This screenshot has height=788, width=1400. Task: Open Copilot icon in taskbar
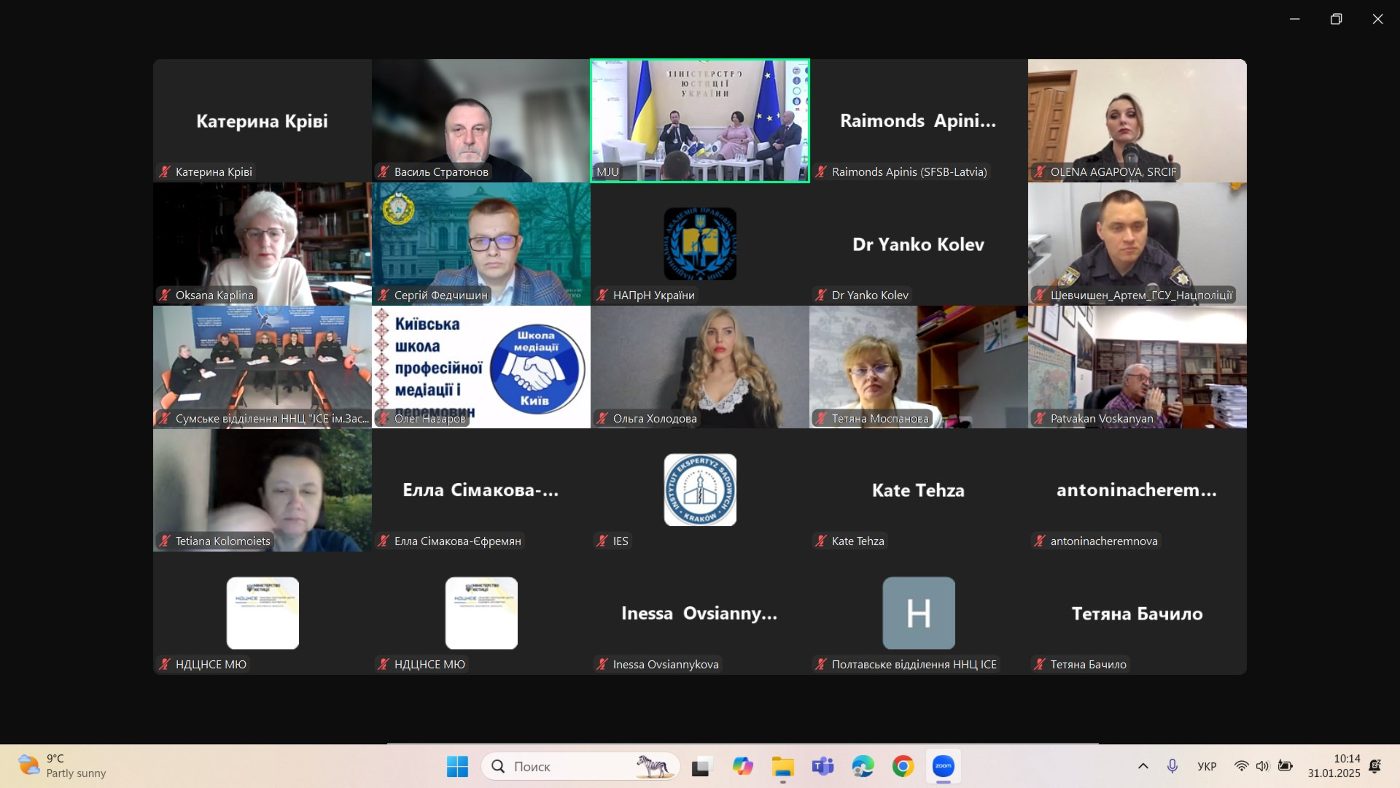(742, 766)
